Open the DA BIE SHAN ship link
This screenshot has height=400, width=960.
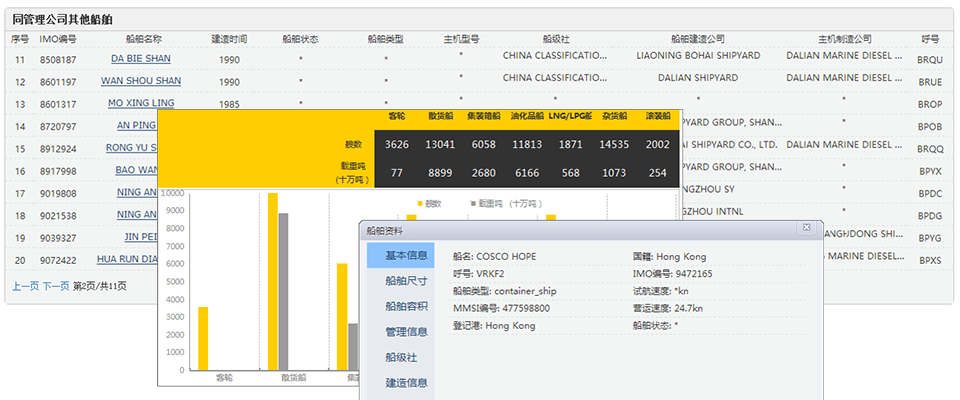pyautogui.click(x=140, y=59)
